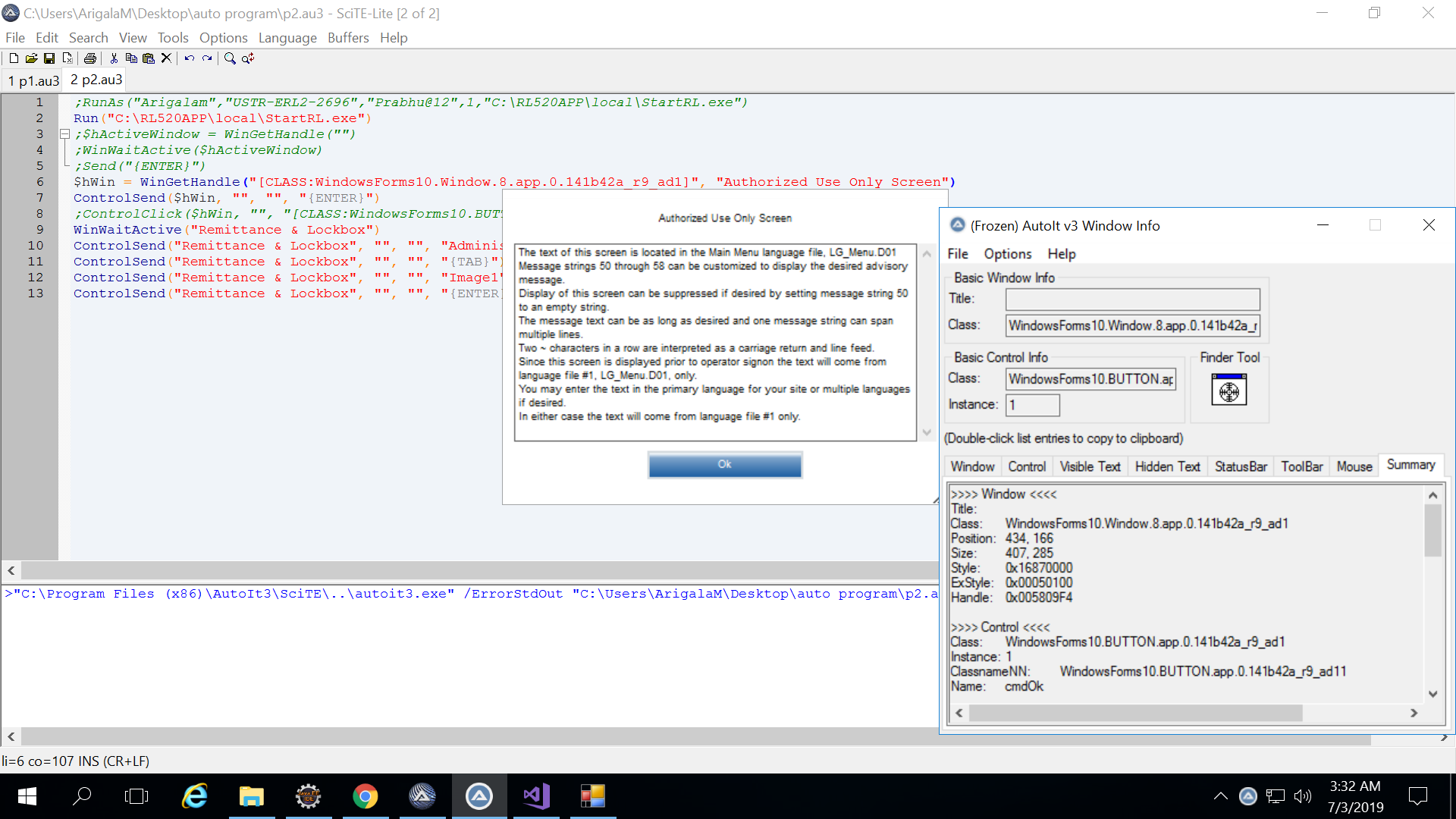Open SciTE Help menu
The height and width of the screenshot is (819, 1456).
click(x=394, y=38)
